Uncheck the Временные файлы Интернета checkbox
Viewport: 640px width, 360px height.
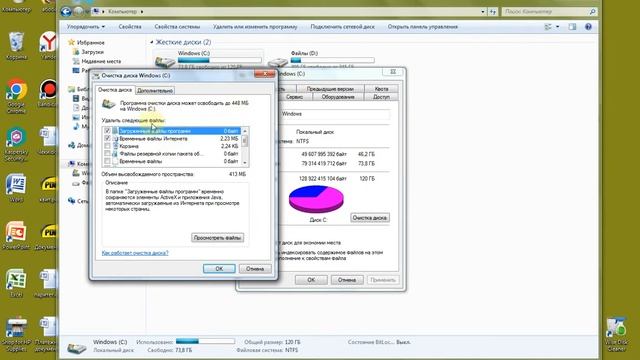click(107, 139)
